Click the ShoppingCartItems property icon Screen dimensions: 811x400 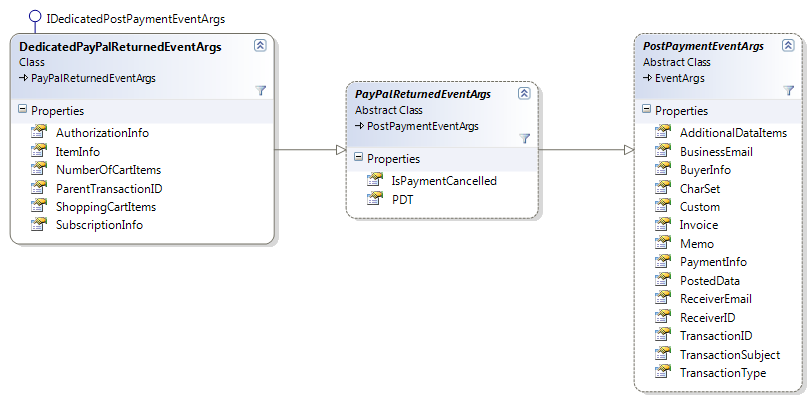pyautogui.click(x=39, y=206)
